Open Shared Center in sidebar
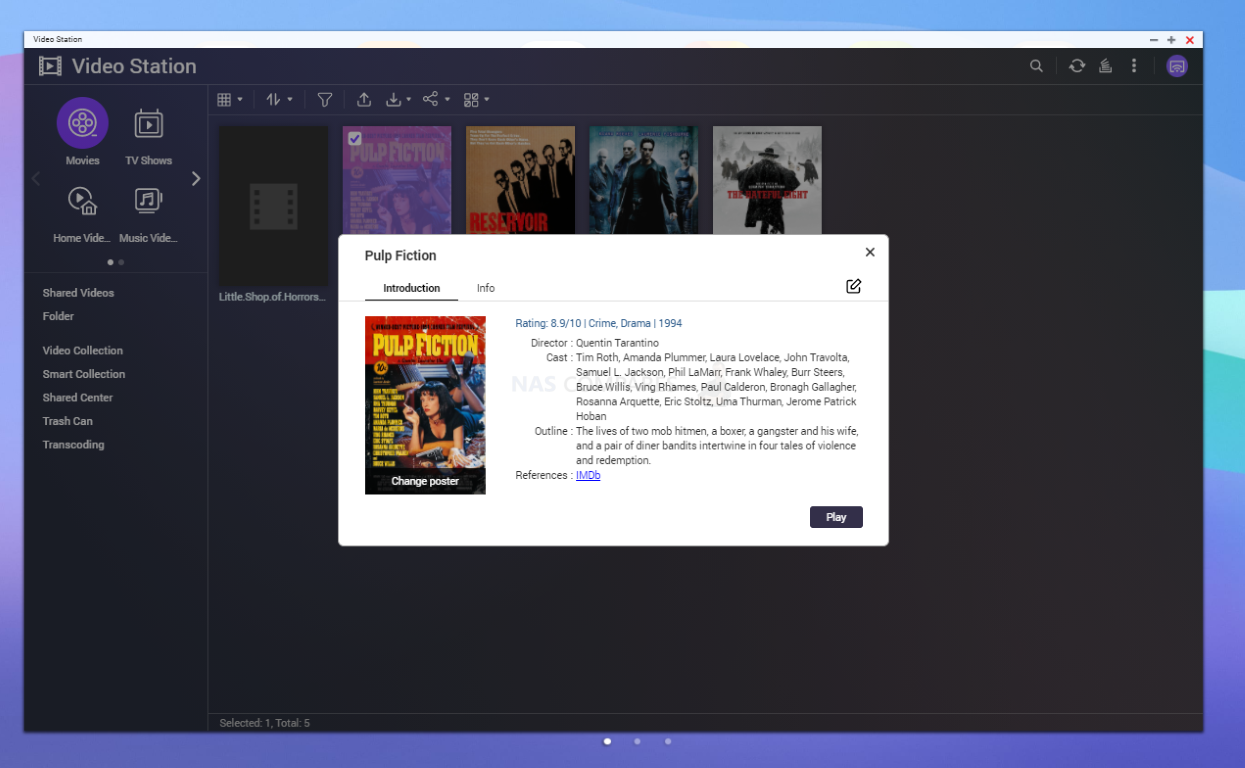Screen dimensions: 1245x768 click(77, 398)
